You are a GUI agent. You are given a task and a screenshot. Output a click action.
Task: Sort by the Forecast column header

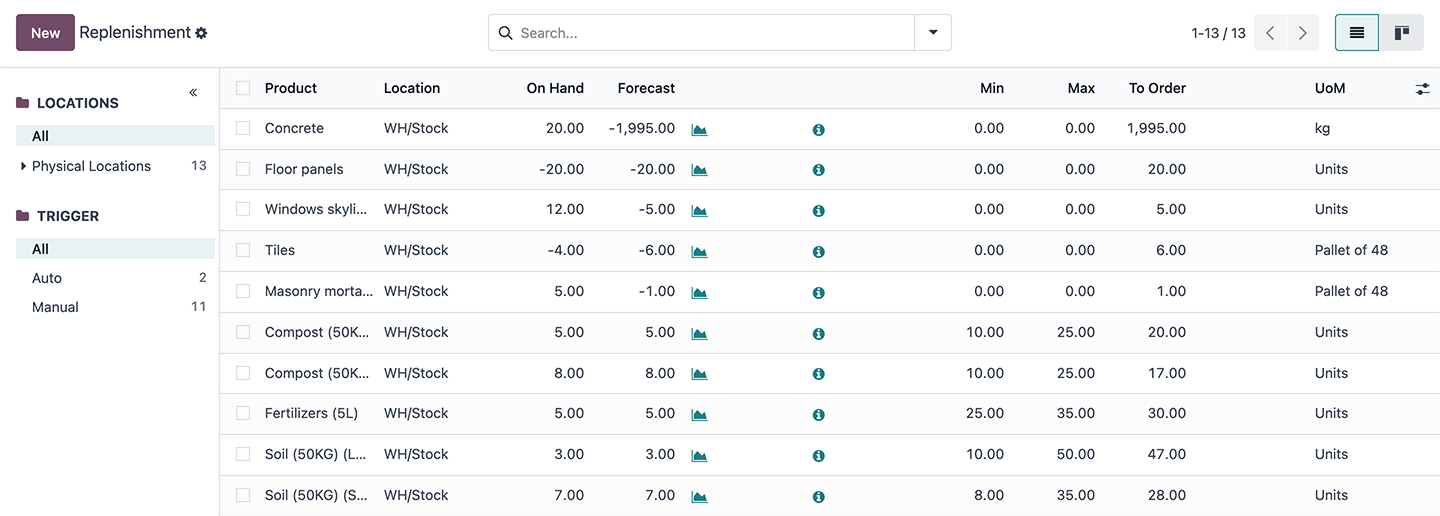646,89
